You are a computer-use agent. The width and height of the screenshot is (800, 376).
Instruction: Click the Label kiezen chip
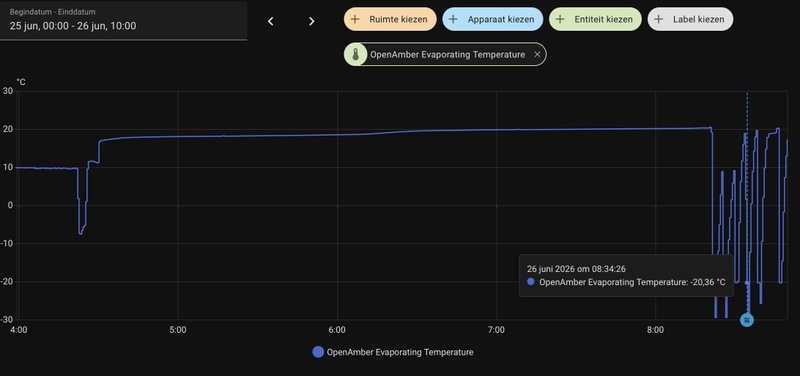tap(690, 19)
